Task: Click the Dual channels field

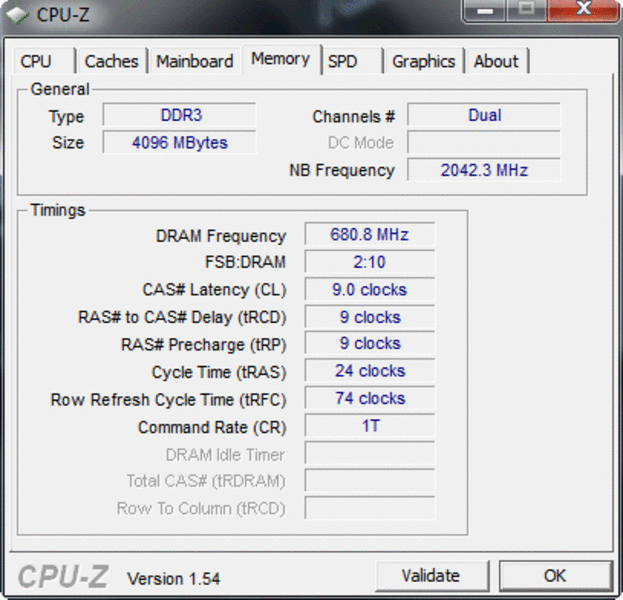Action: coord(484,115)
